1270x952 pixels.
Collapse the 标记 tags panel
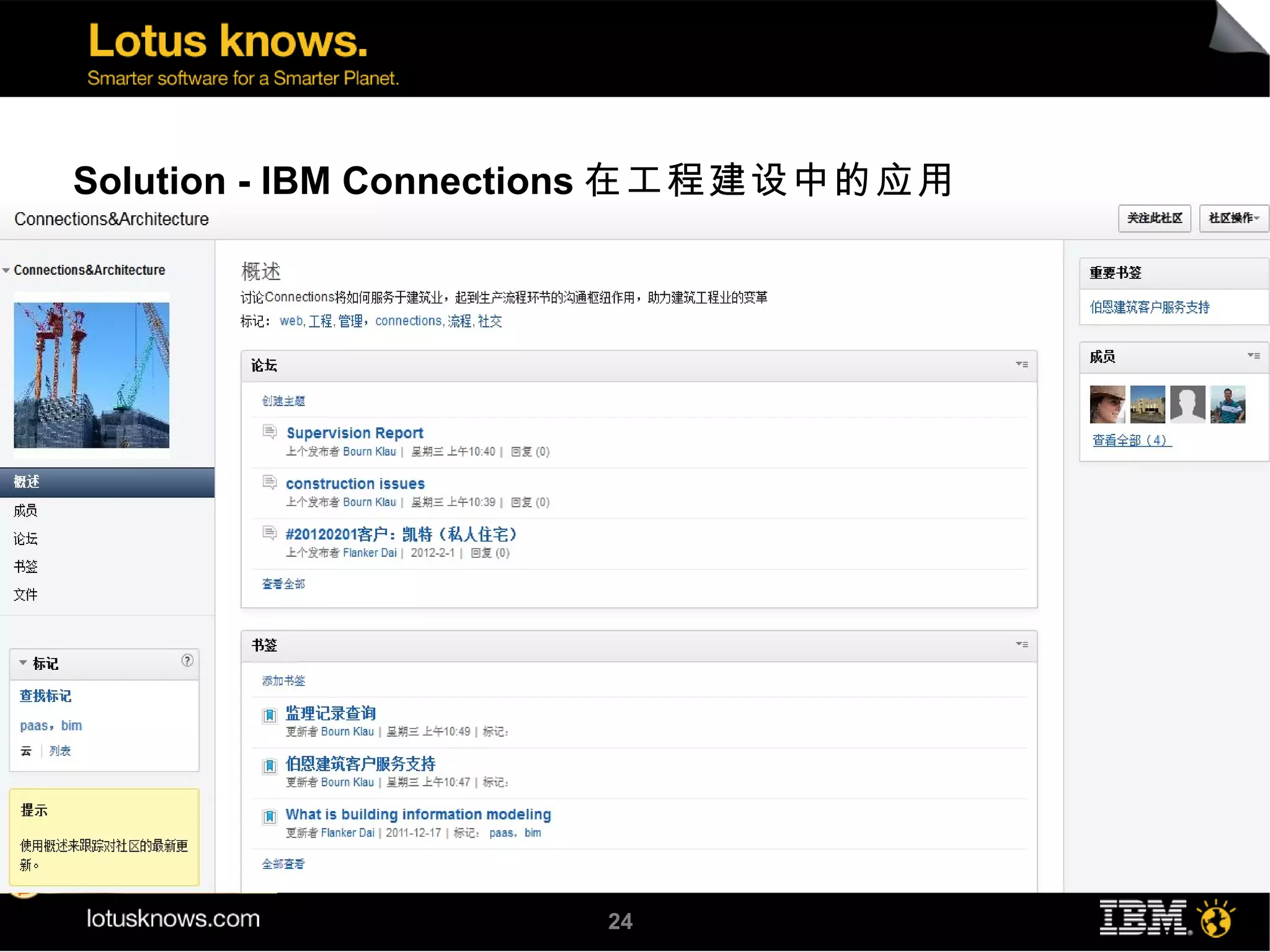click(x=23, y=663)
